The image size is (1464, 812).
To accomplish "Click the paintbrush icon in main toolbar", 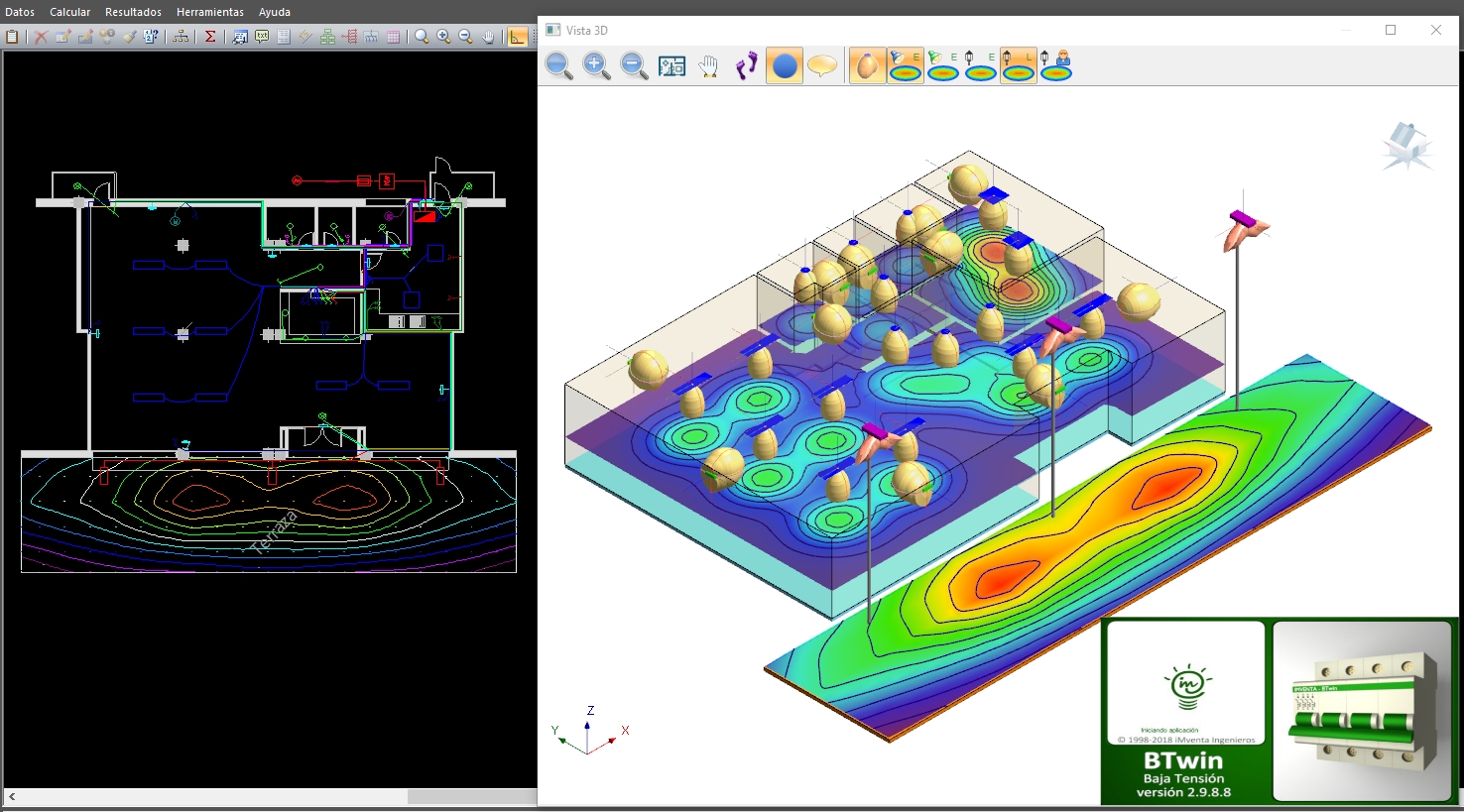I will pos(129,37).
